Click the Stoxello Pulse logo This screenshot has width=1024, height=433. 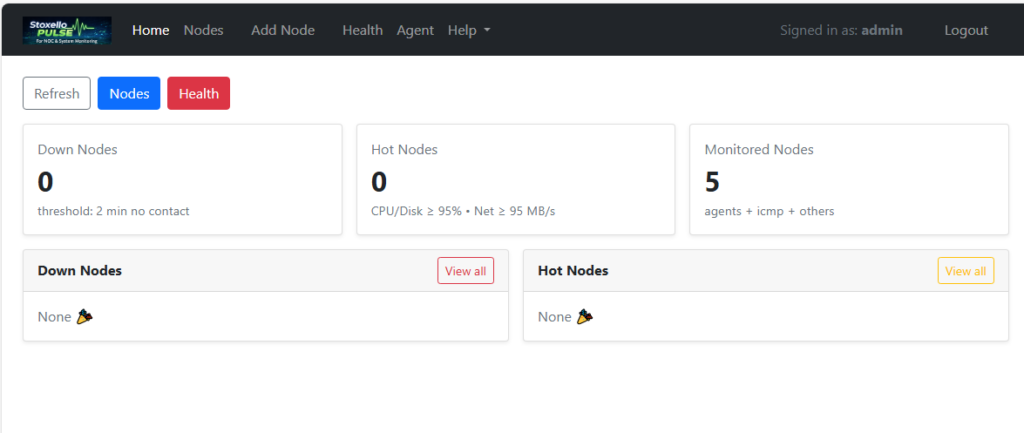pyautogui.click(x=67, y=30)
